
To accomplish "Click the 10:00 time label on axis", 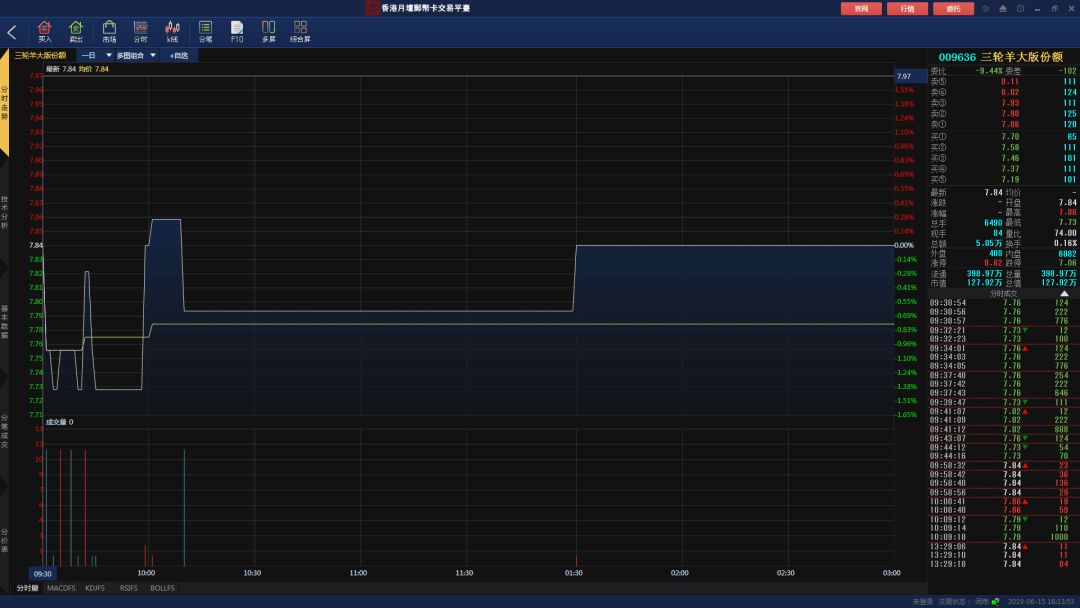I will tap(146, 573).
